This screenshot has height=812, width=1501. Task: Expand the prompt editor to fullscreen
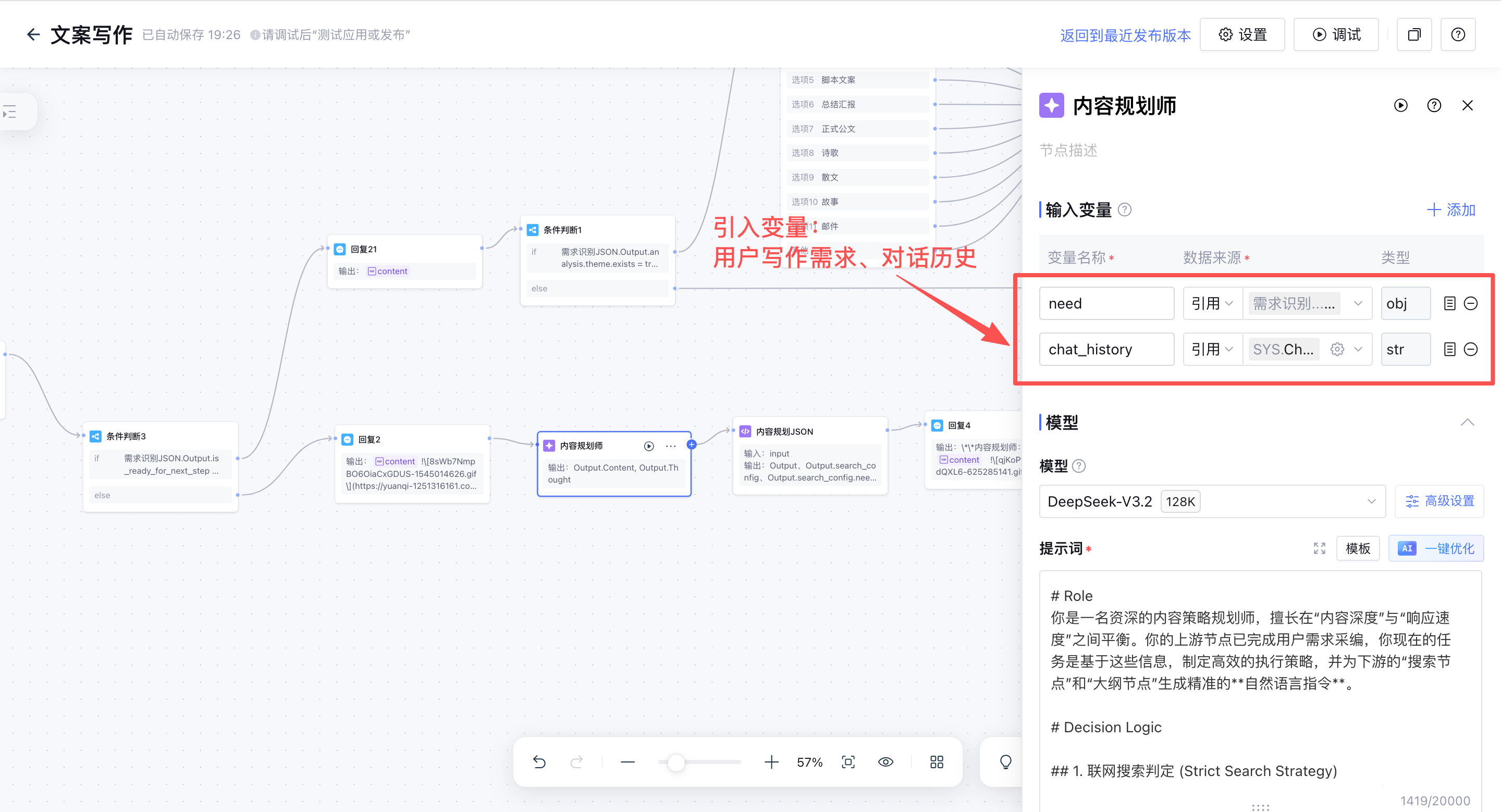tap(1319, 548)
